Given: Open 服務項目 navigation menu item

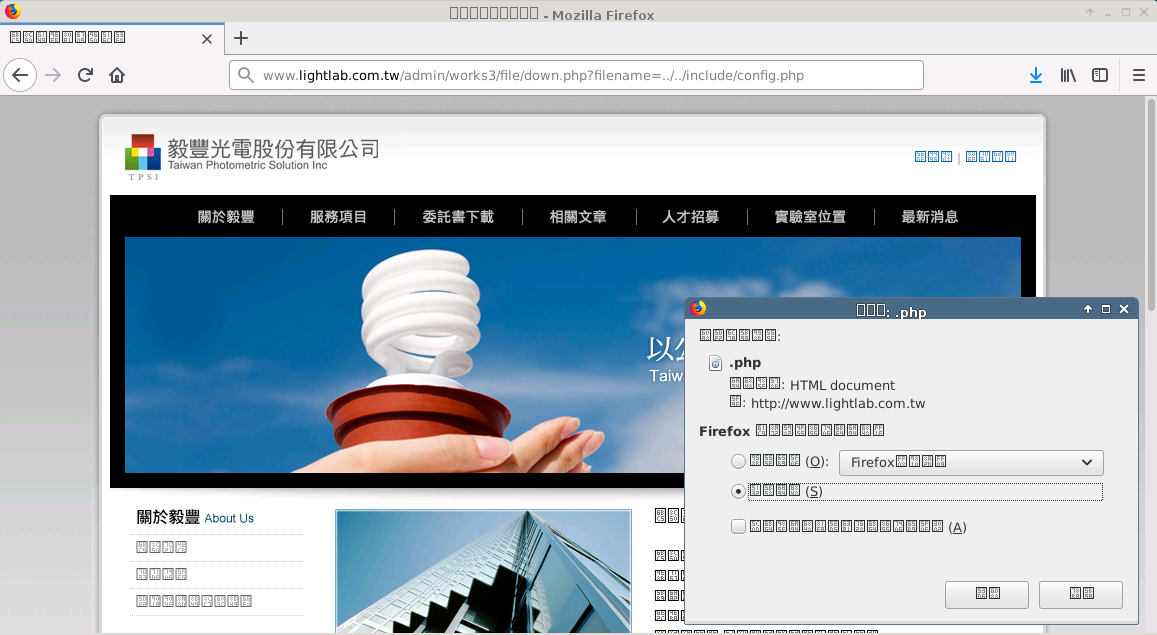Looking at the screenshot, I should 338,217.
